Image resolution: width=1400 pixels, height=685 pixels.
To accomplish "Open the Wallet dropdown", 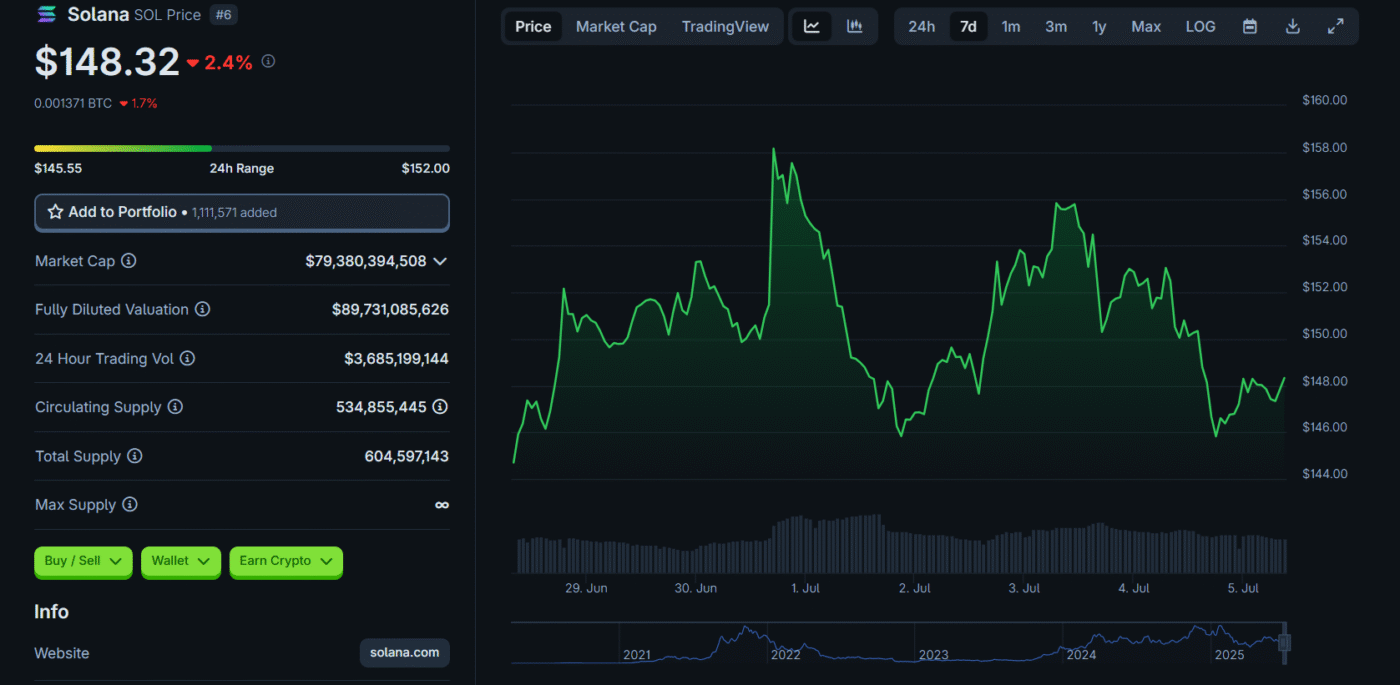I will pyautogui.click(x=181, y=561).
